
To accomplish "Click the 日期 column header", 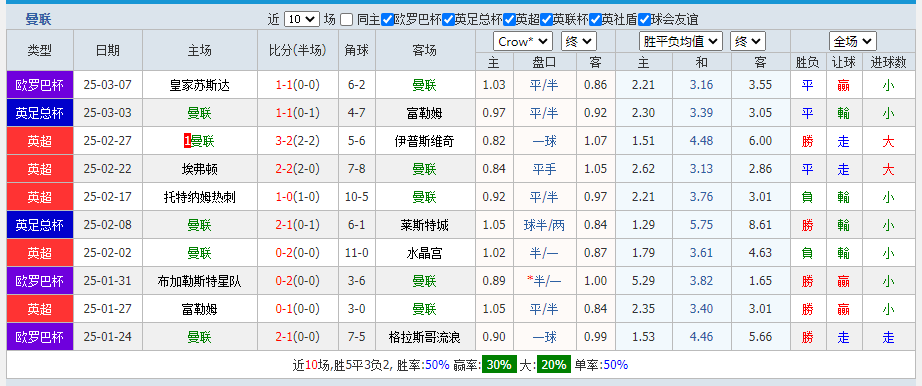I will (x=108, y=51).
